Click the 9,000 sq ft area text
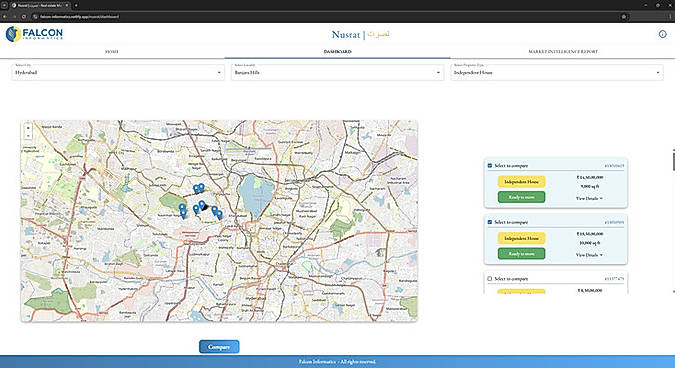This screenshot has width=675, height=368. [589, 186]
